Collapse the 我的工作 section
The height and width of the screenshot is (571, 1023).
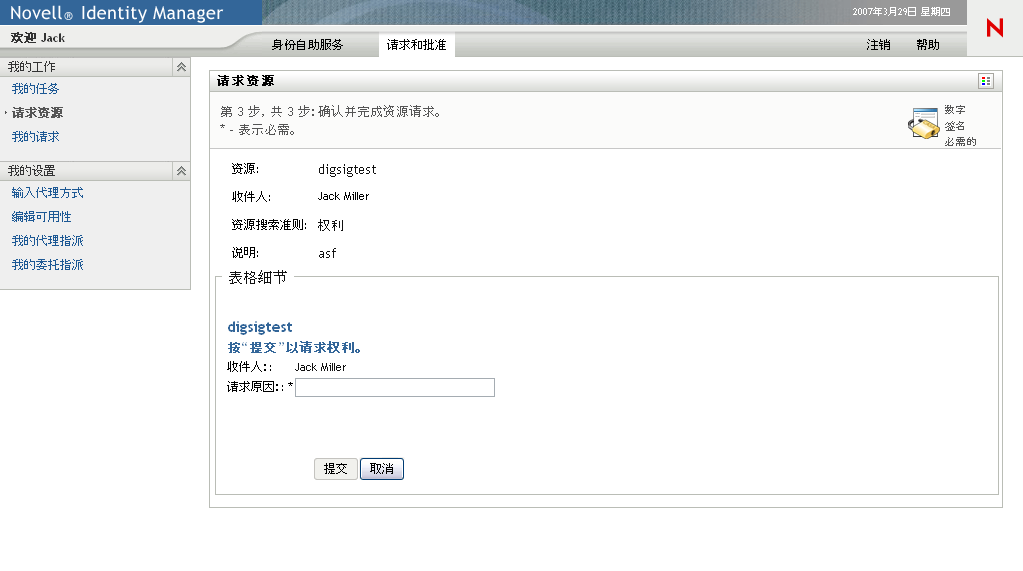click(x=181, y=67)
